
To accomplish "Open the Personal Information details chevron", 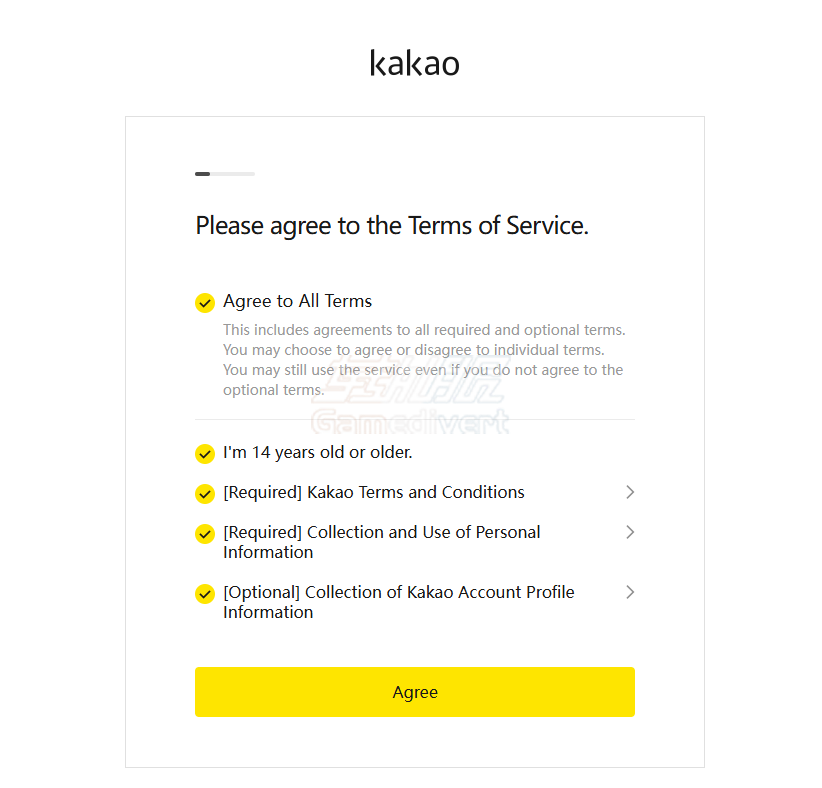I will tap(630, 532).
